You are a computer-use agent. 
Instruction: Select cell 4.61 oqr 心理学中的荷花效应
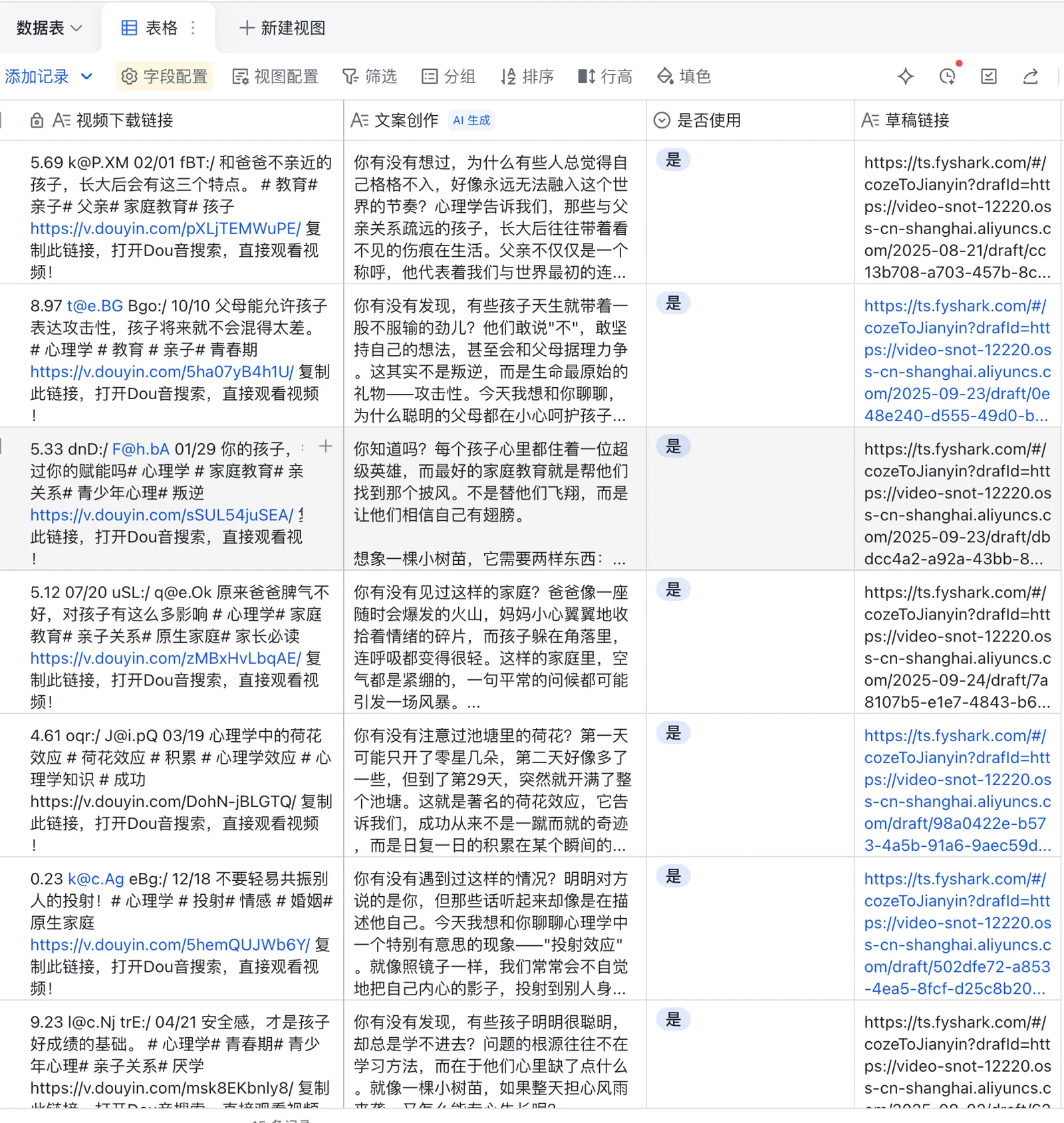click(x=172, y=785)
